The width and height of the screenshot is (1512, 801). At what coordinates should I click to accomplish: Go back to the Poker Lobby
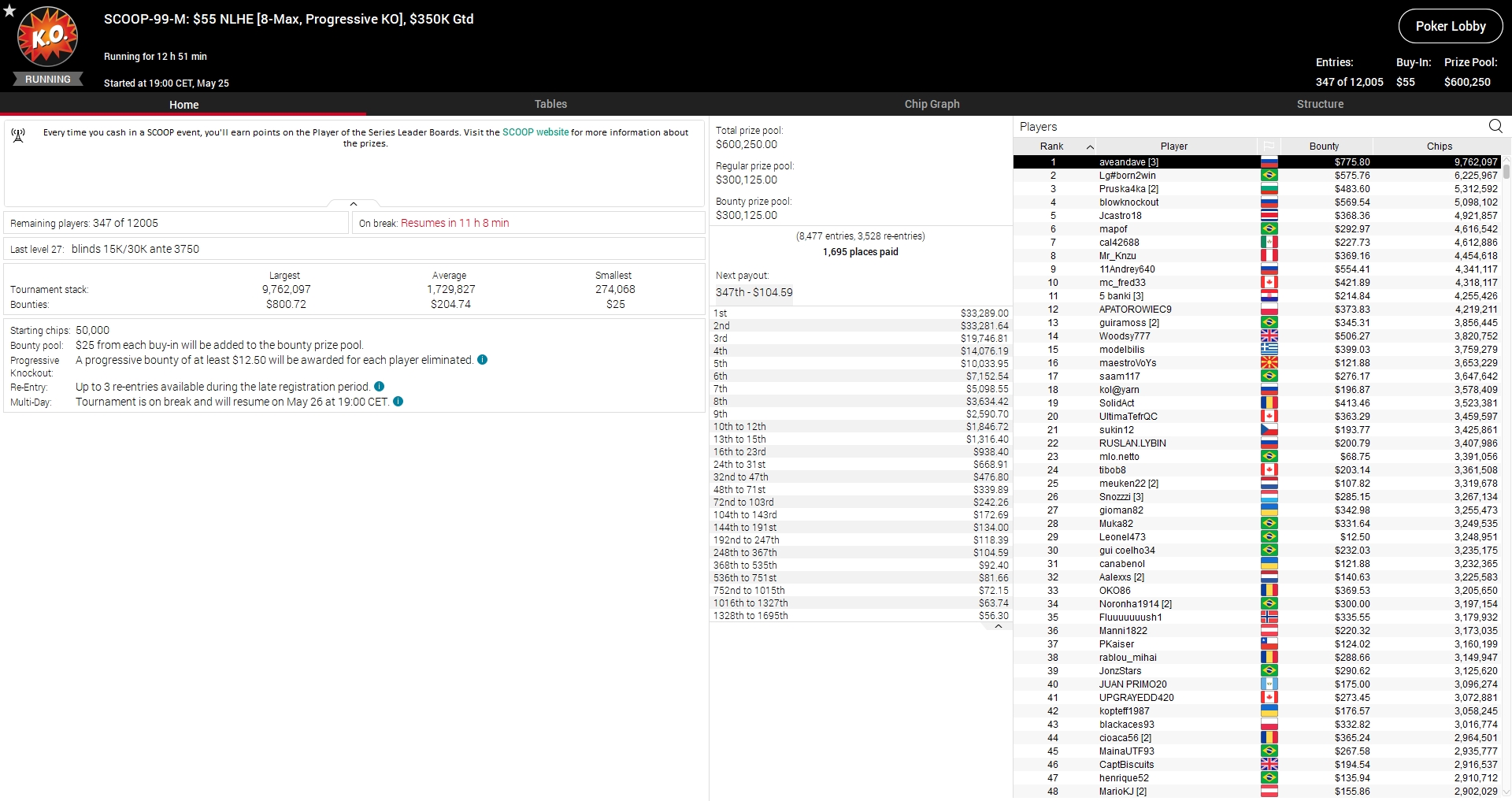[1451, 26]
